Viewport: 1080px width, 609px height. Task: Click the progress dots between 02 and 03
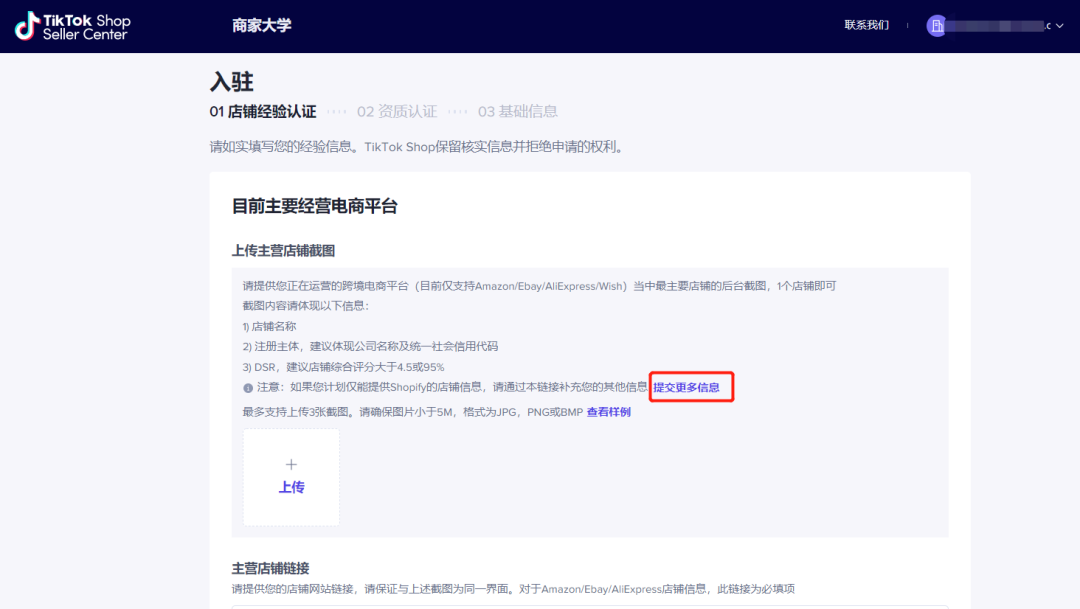pos(457,111)
